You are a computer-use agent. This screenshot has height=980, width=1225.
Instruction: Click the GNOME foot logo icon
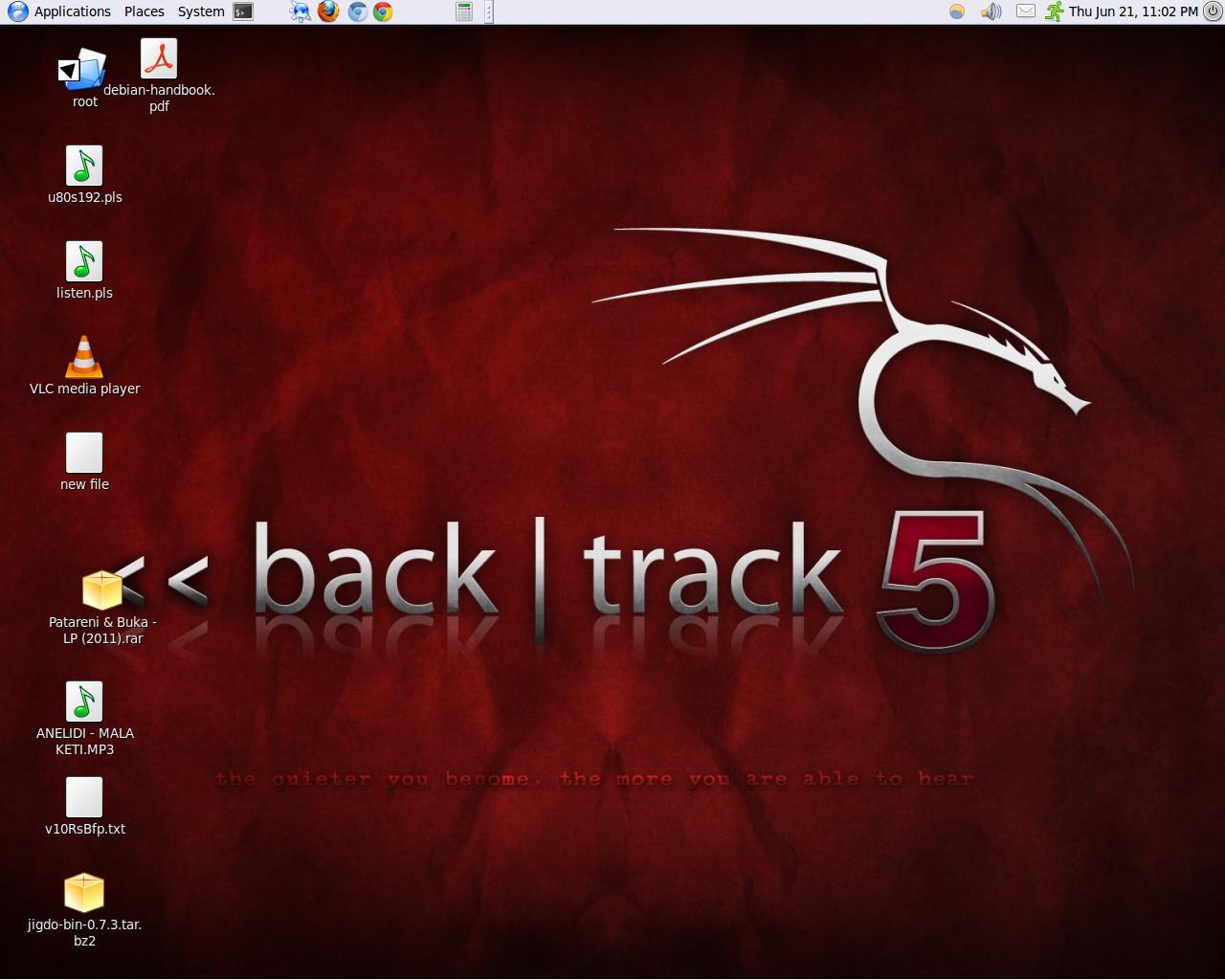click(18, 11)
